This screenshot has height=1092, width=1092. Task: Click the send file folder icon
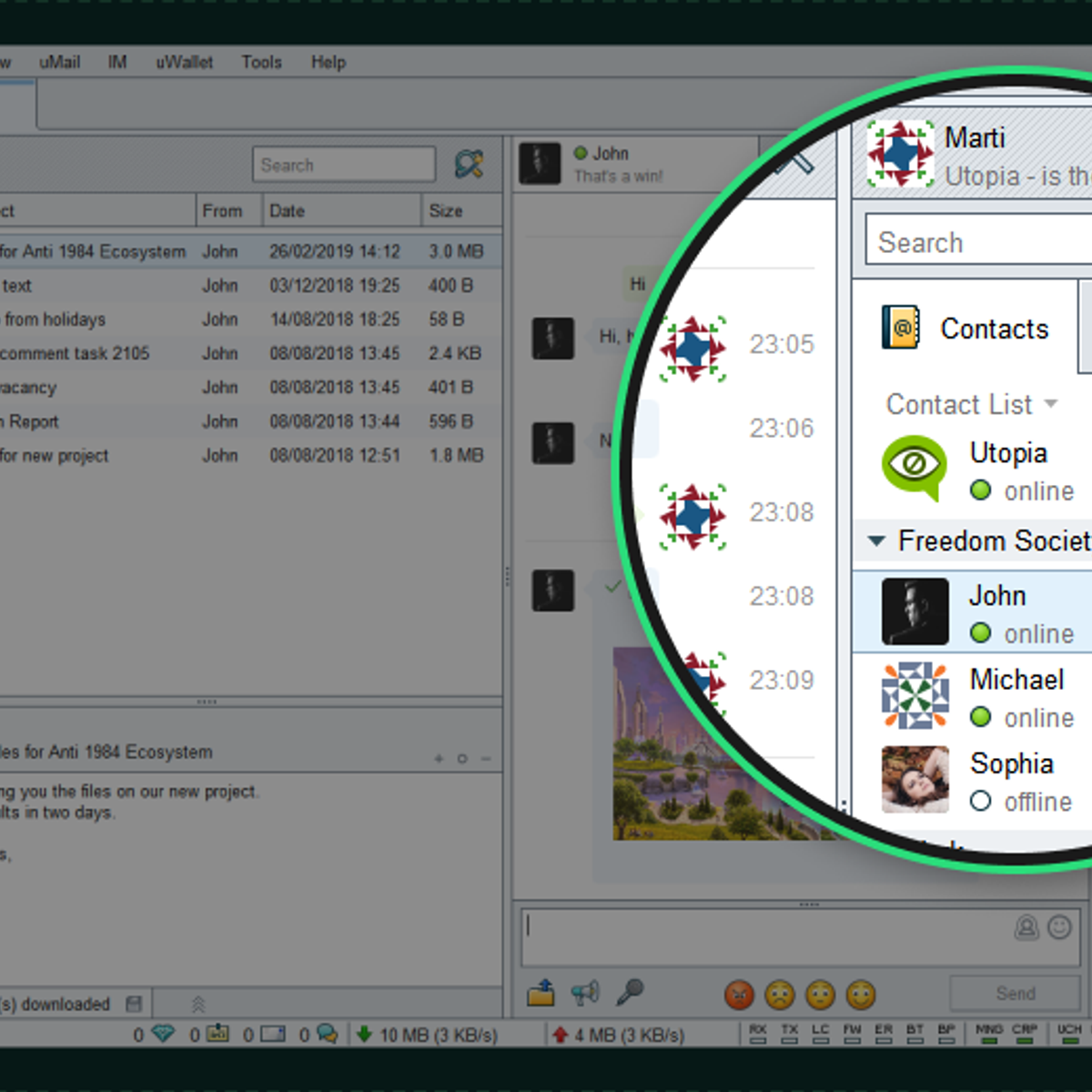click(x=541, y=993)
